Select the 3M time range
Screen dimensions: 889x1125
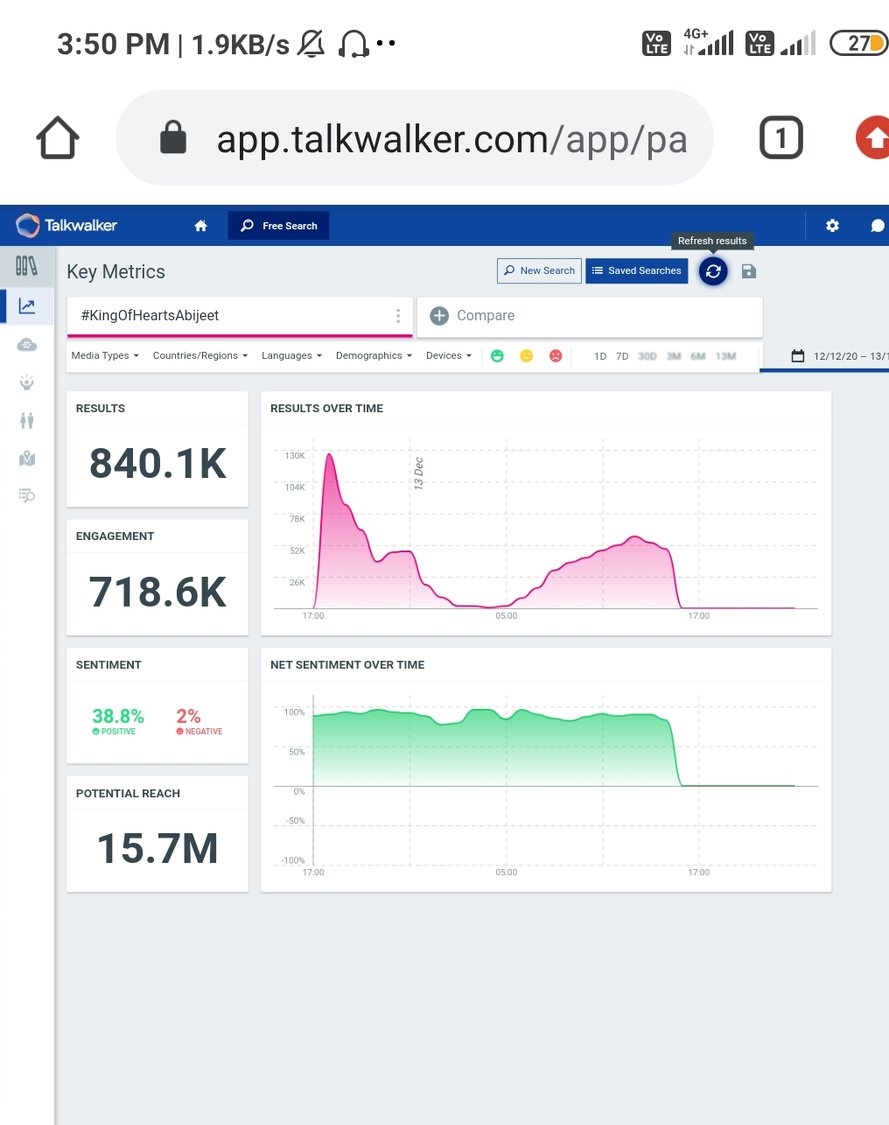pyautogui.click(x=674, y=356)
